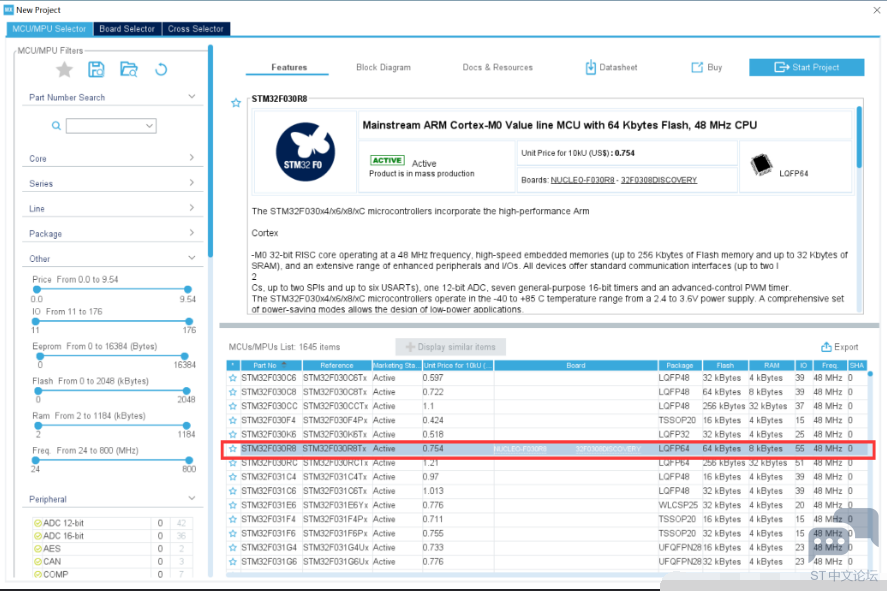
Task: Sort list by RAM column header
Action: point(772,365)
